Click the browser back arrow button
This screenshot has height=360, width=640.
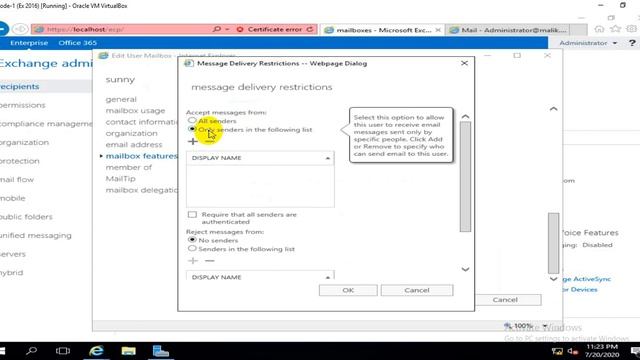[x=3, y=29]
